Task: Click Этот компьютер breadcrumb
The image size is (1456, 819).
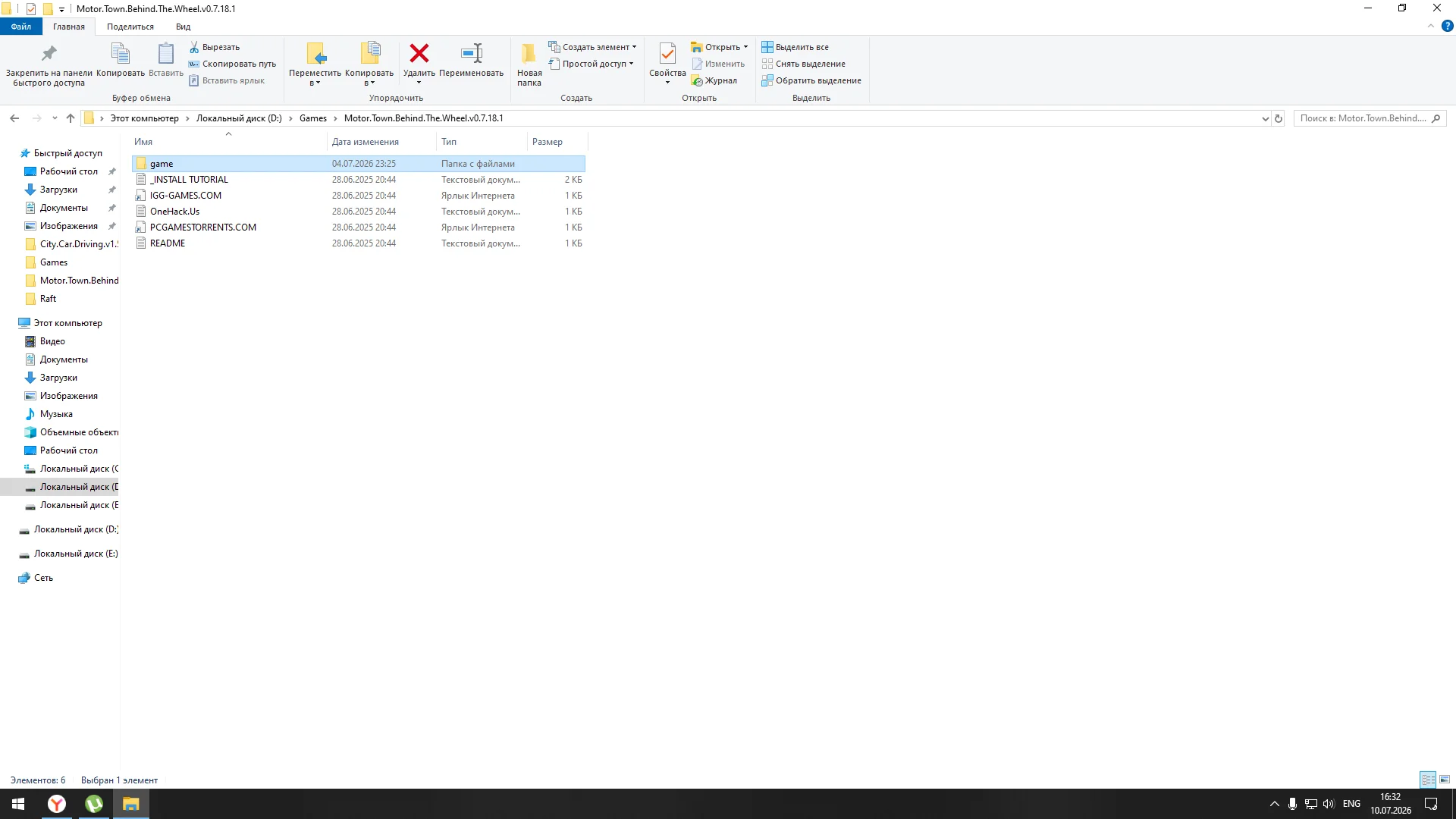Action: pyautogui.click(x=145, y=118)
